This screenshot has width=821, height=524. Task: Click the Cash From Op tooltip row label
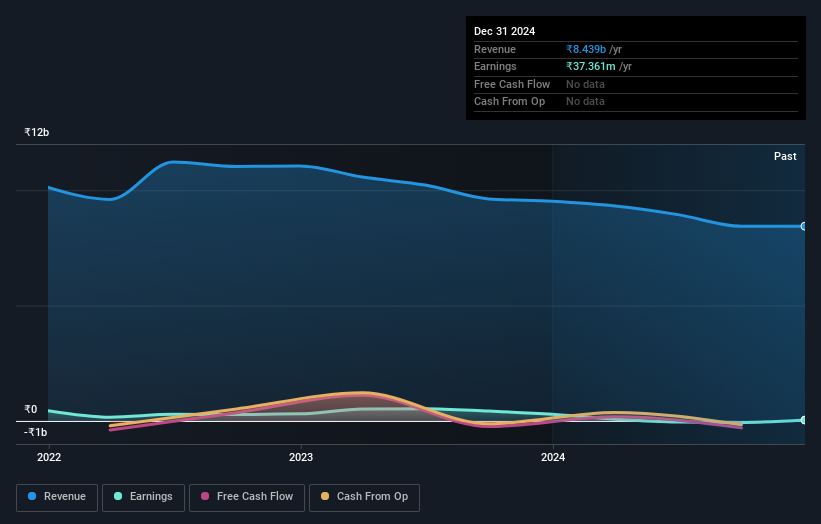pyautogui.click(x=509, y=102)
